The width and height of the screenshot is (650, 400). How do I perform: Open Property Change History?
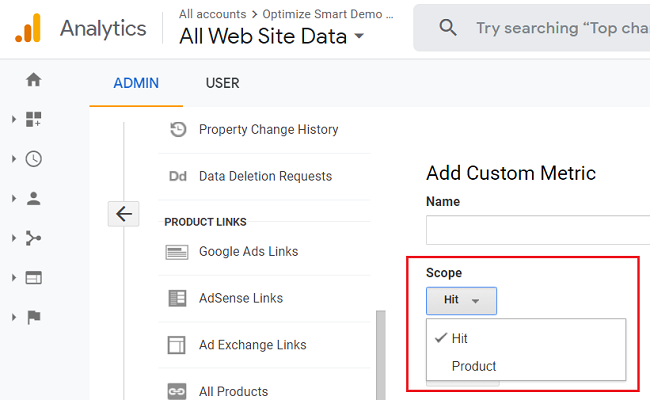pos(268,129)
